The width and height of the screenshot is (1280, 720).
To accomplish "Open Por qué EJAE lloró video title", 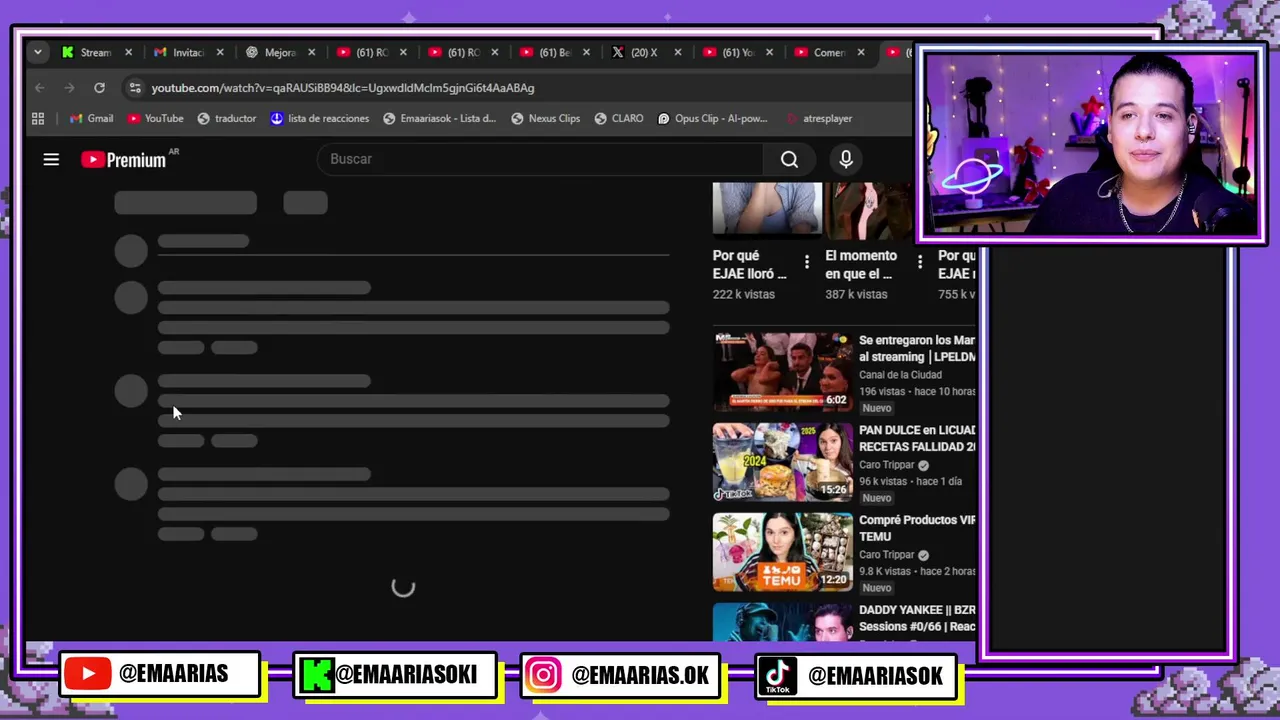I will 750,265.
